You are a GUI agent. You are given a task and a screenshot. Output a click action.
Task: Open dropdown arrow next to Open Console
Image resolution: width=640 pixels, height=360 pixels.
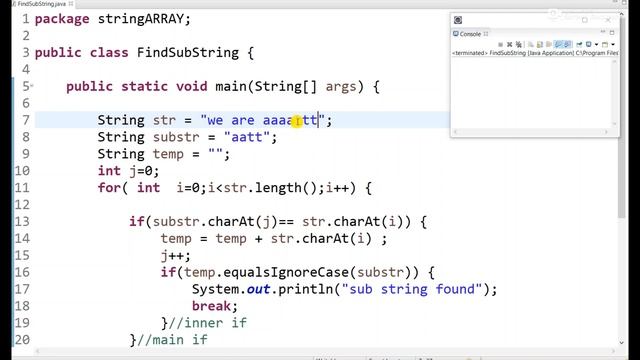[x=613, y=44]
